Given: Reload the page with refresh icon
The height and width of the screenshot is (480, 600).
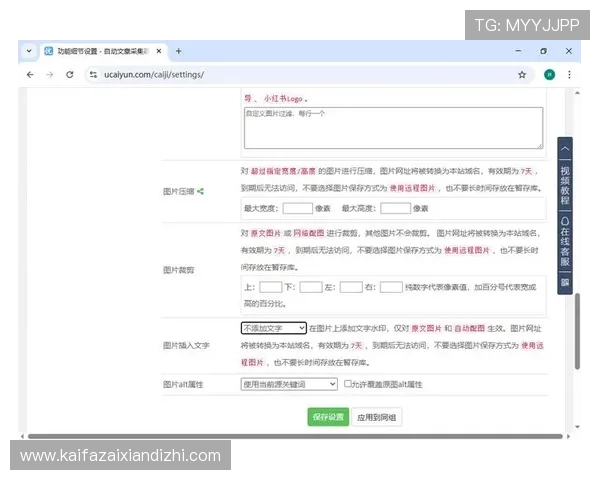Looking at the screenshot, I should pos(70,75).
